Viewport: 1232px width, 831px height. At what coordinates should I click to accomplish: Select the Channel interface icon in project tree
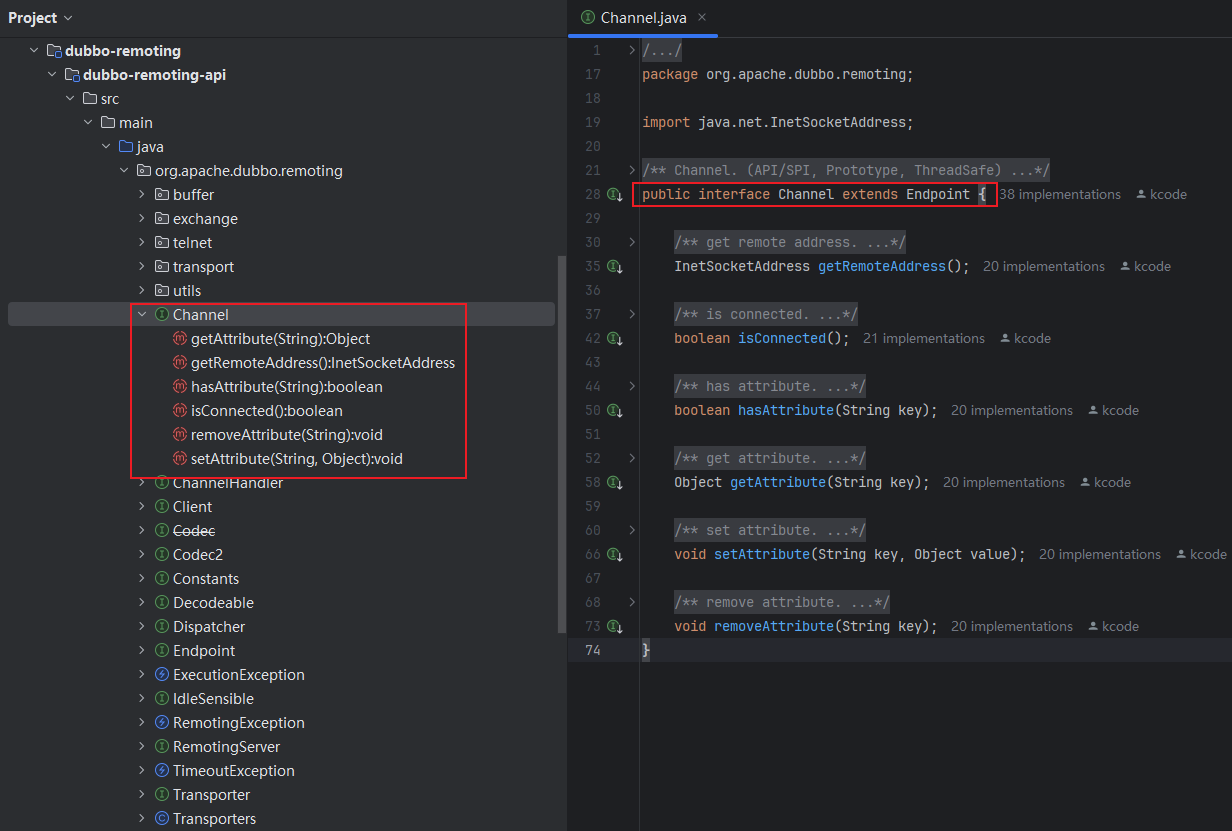coord(162,315)
